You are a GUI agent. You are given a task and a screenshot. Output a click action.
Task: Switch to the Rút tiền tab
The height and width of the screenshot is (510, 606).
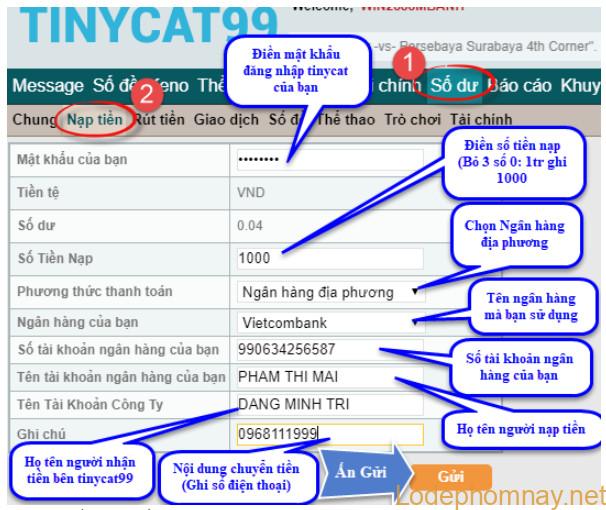[x=159, y=119]
